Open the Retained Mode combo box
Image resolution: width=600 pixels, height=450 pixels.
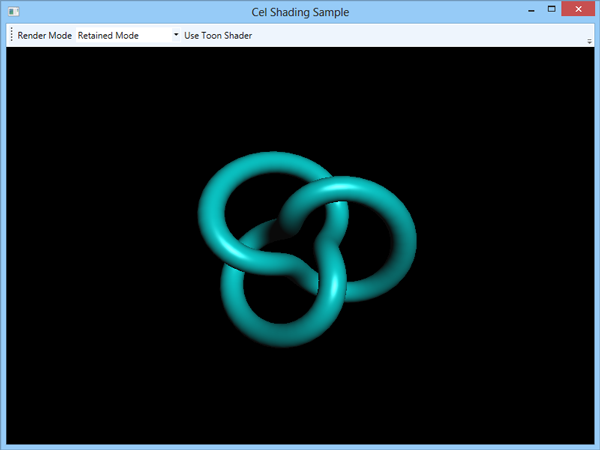point(128,35)
